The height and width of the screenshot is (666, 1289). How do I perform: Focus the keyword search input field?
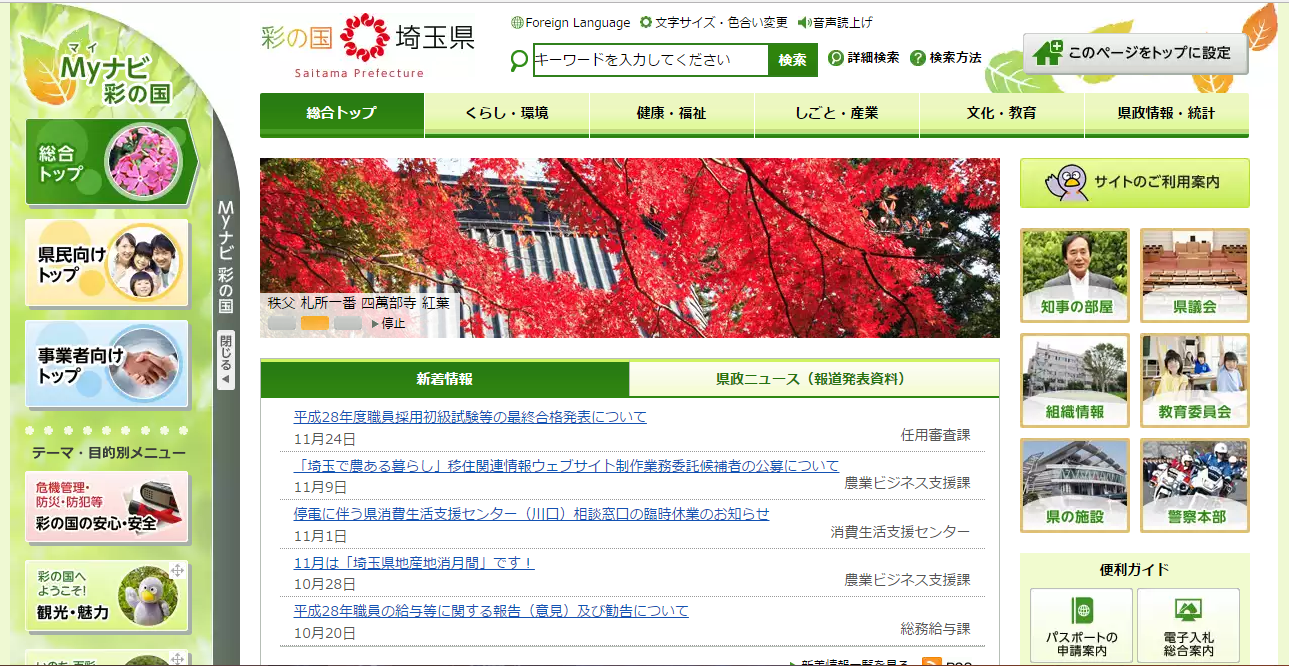651,60
